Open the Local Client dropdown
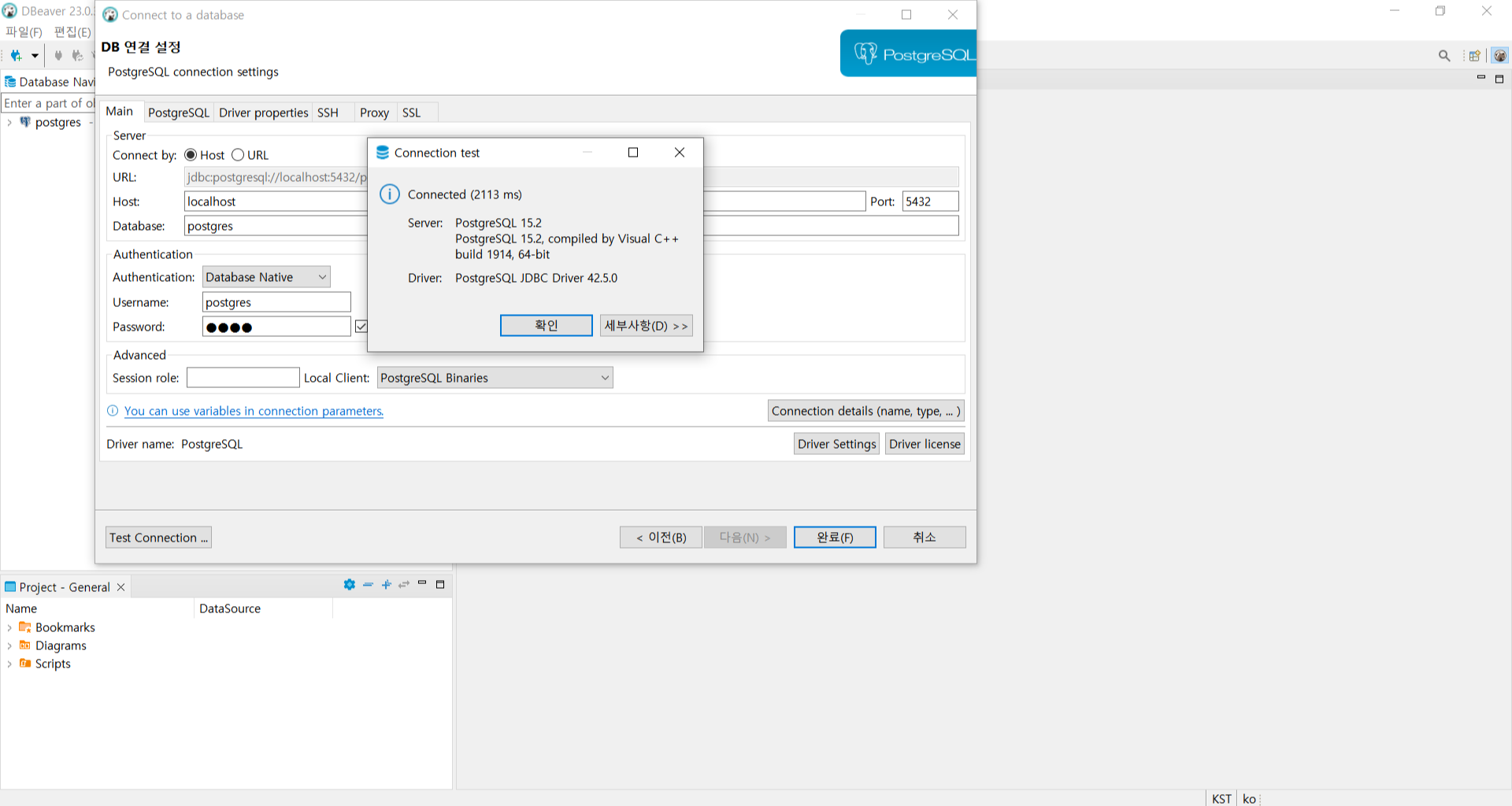The image size is (1512, 806). coord(495,378)
